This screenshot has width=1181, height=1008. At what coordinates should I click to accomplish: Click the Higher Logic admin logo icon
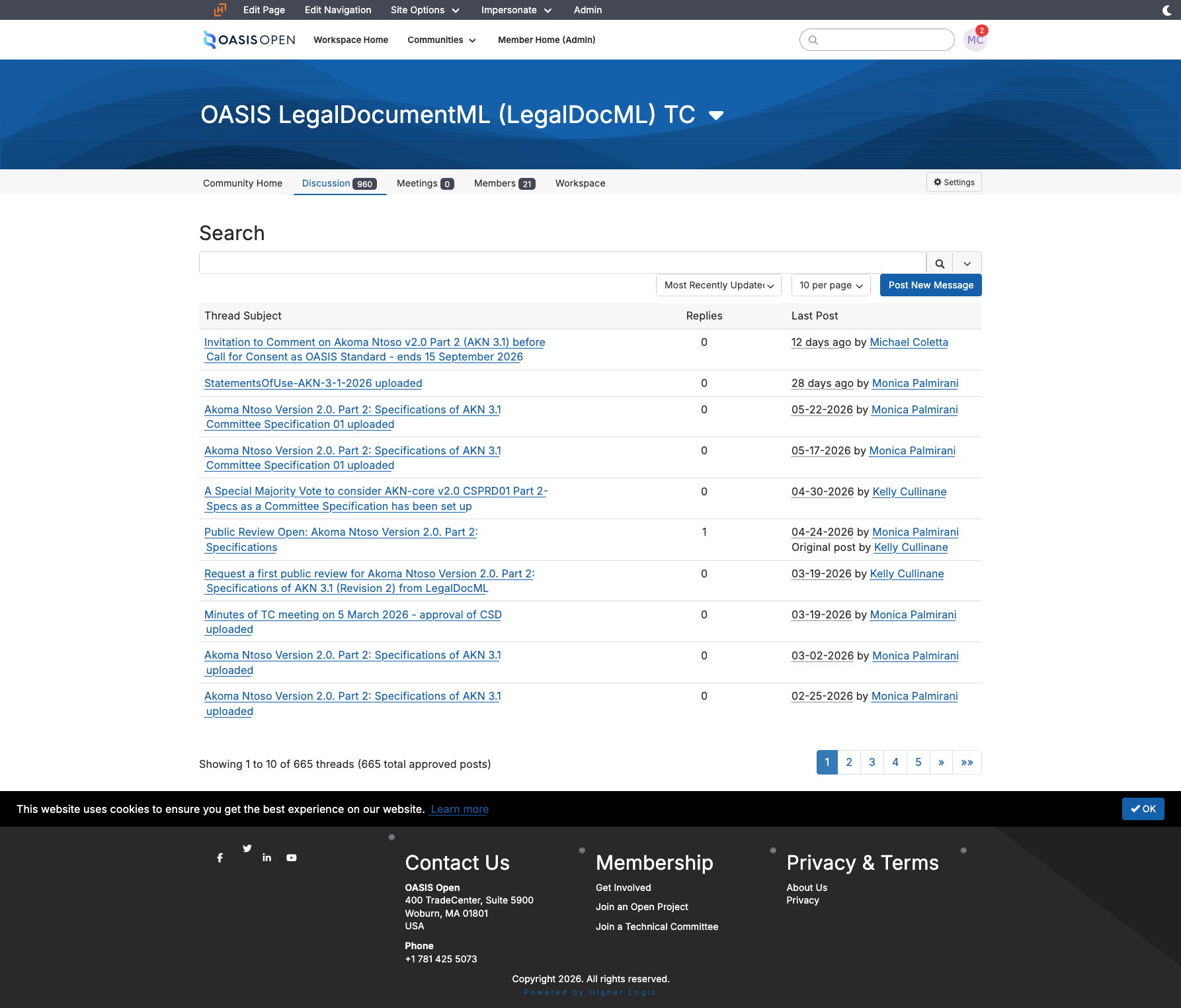point(220,10)
